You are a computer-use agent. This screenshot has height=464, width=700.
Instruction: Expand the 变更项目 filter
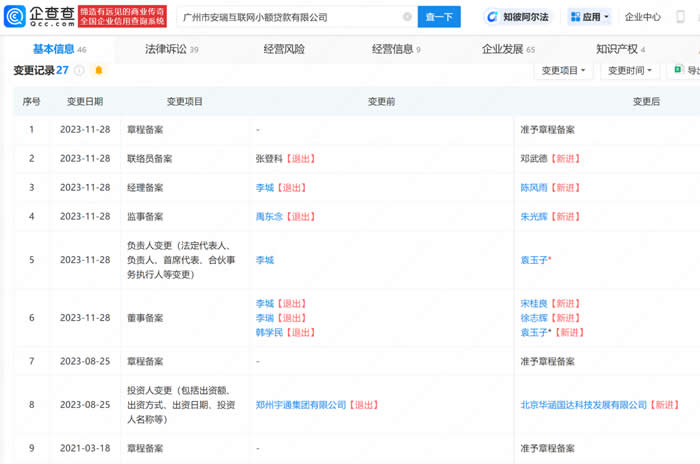(x=565, y=71)
